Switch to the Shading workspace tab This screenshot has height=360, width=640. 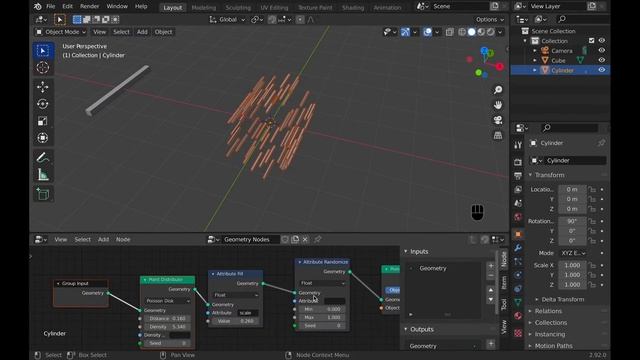pyautogui.click(x=353, y=8)
